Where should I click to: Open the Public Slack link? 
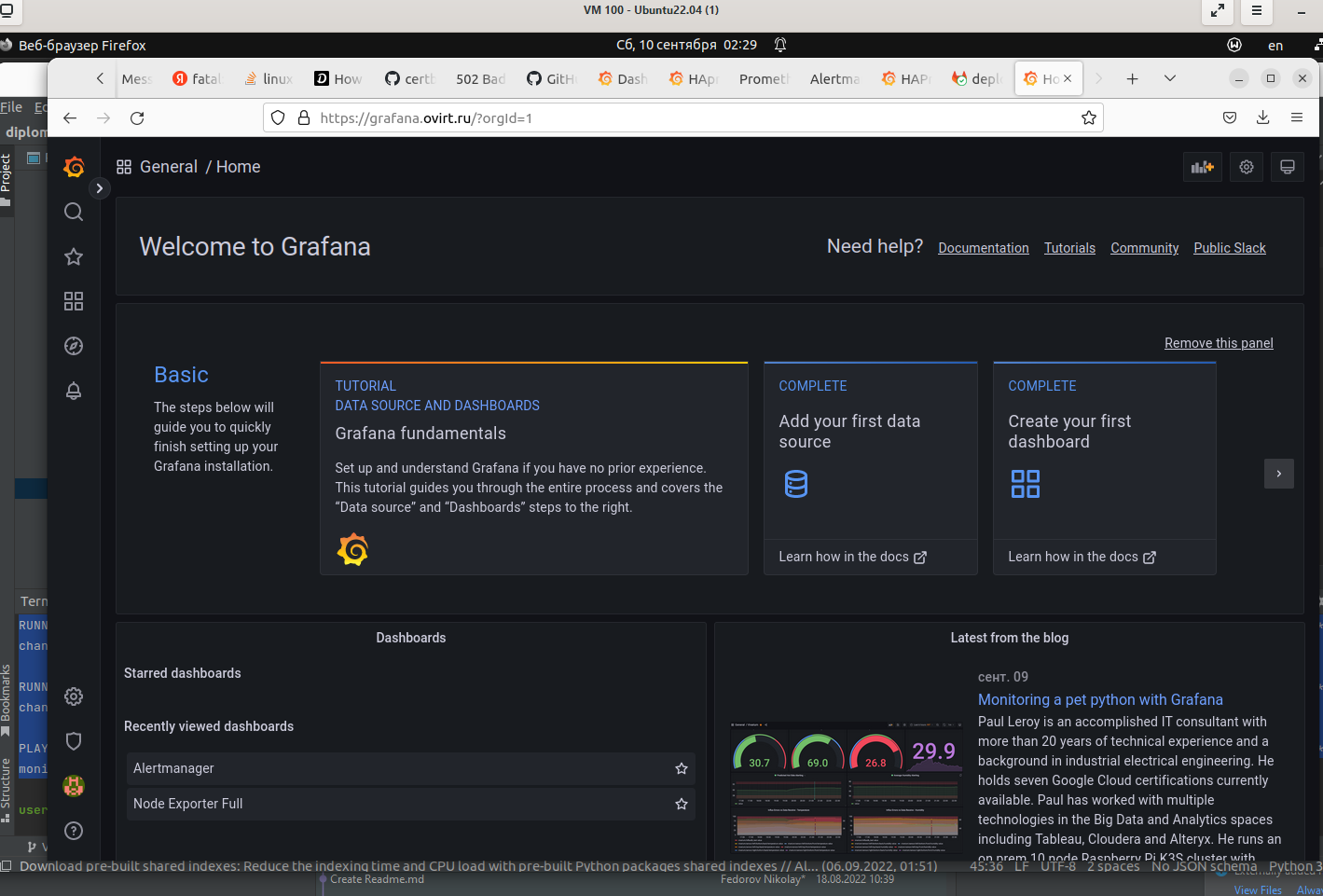pos(1230,248)
